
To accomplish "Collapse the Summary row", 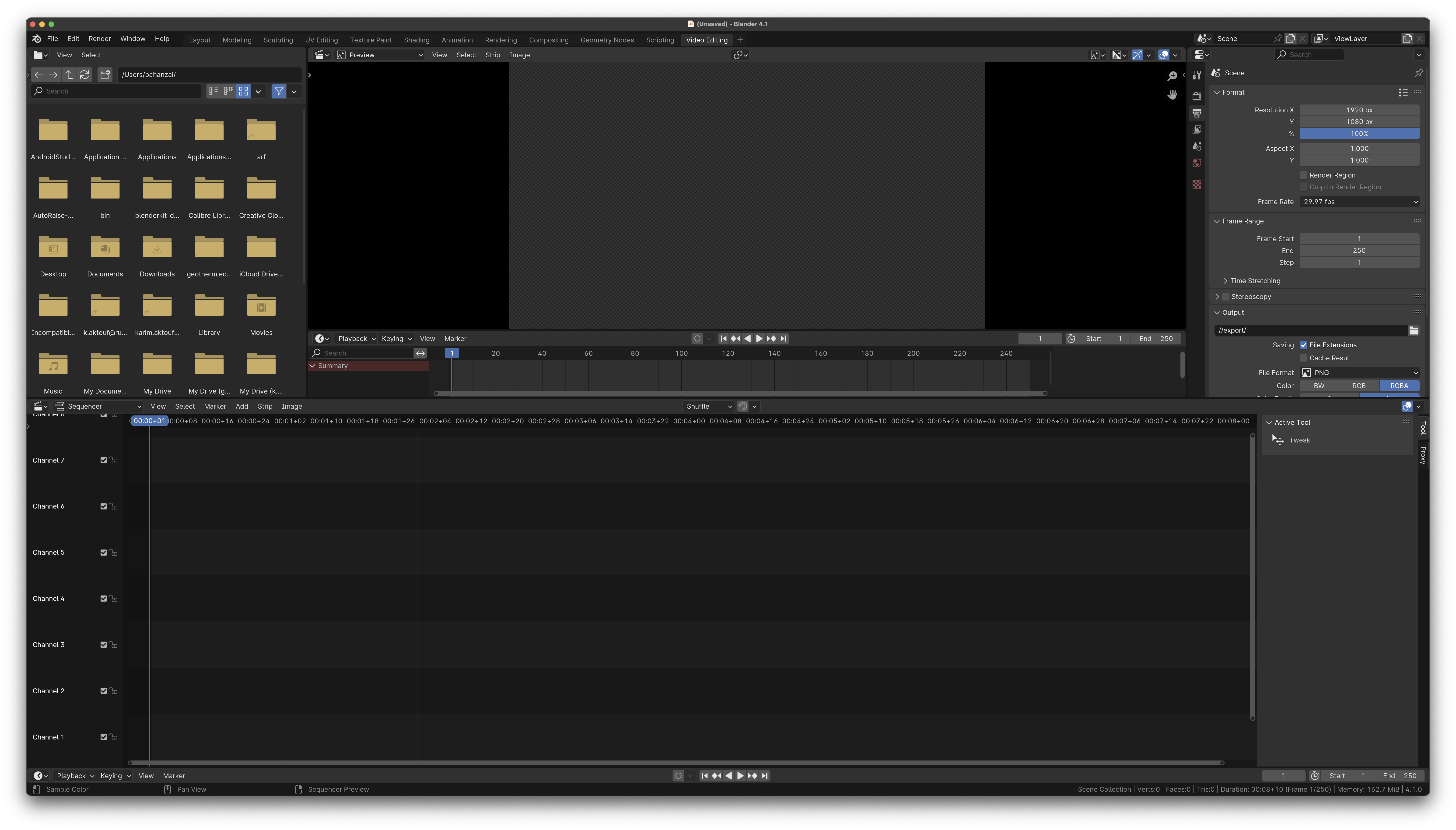I will tap(312, 366).
